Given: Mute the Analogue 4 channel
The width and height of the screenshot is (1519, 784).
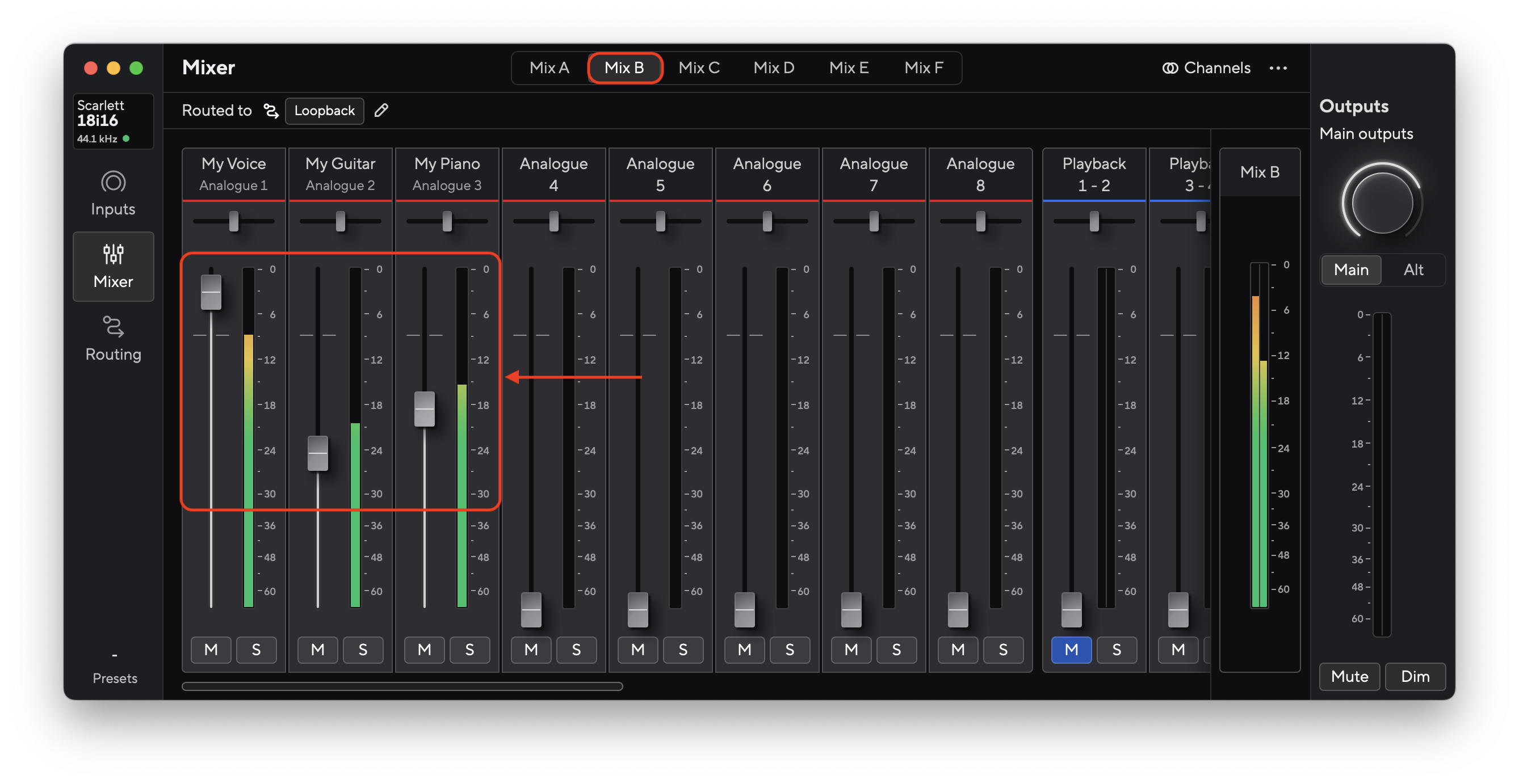Looking at the screenshot, I should tap(530, 650).
